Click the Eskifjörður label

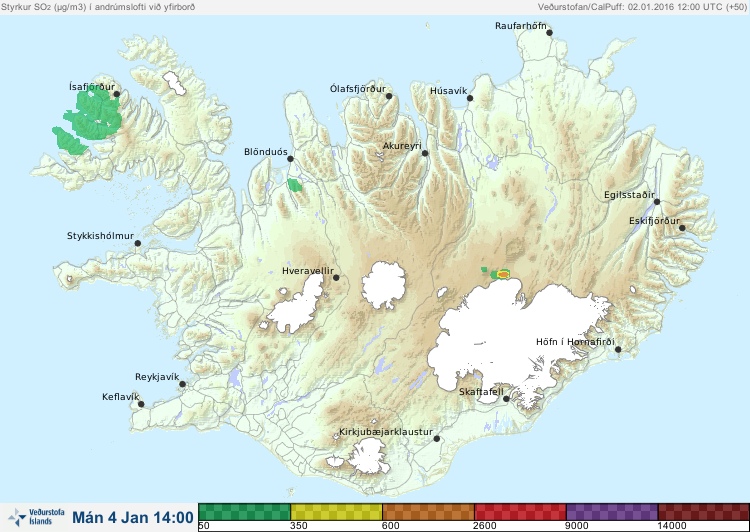654,221
